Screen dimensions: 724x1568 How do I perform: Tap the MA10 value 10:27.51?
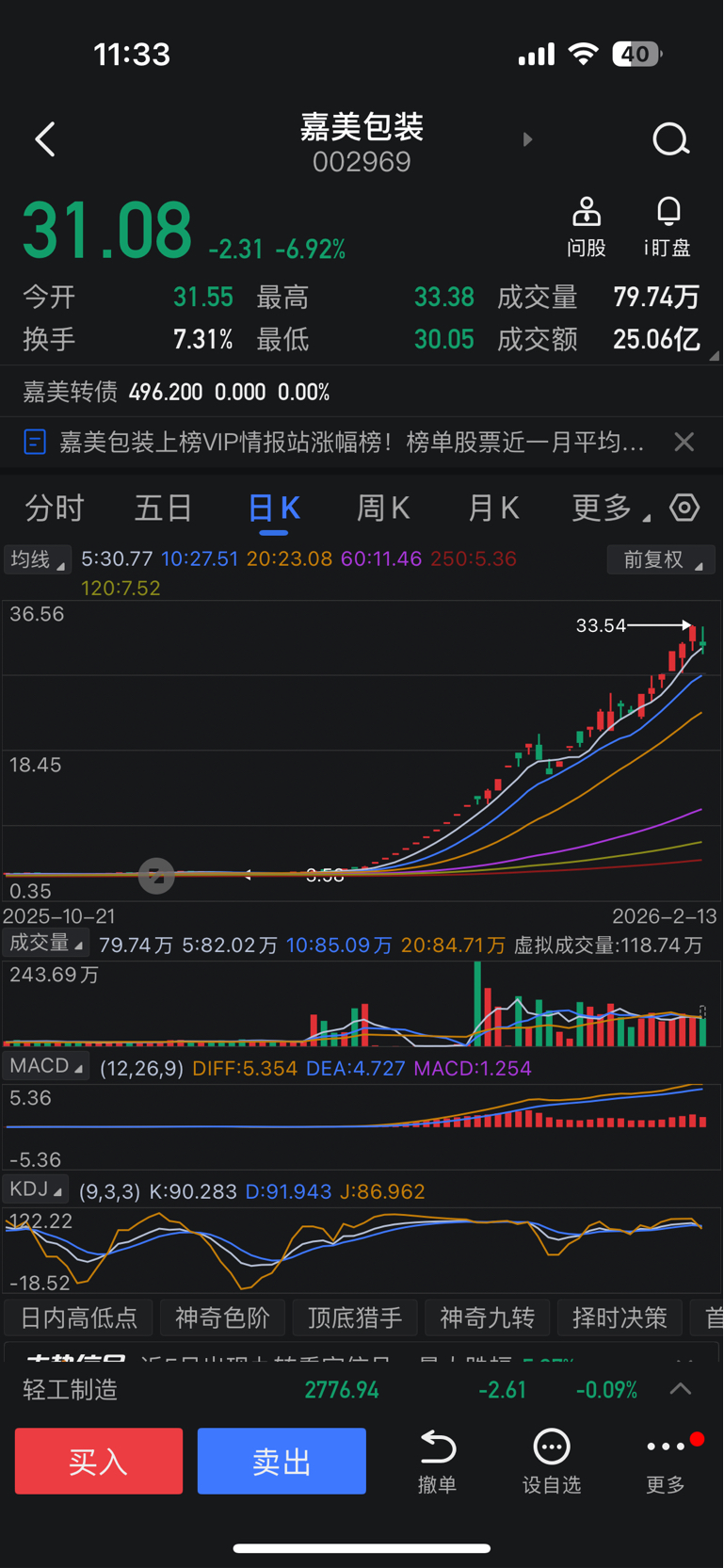200,558
